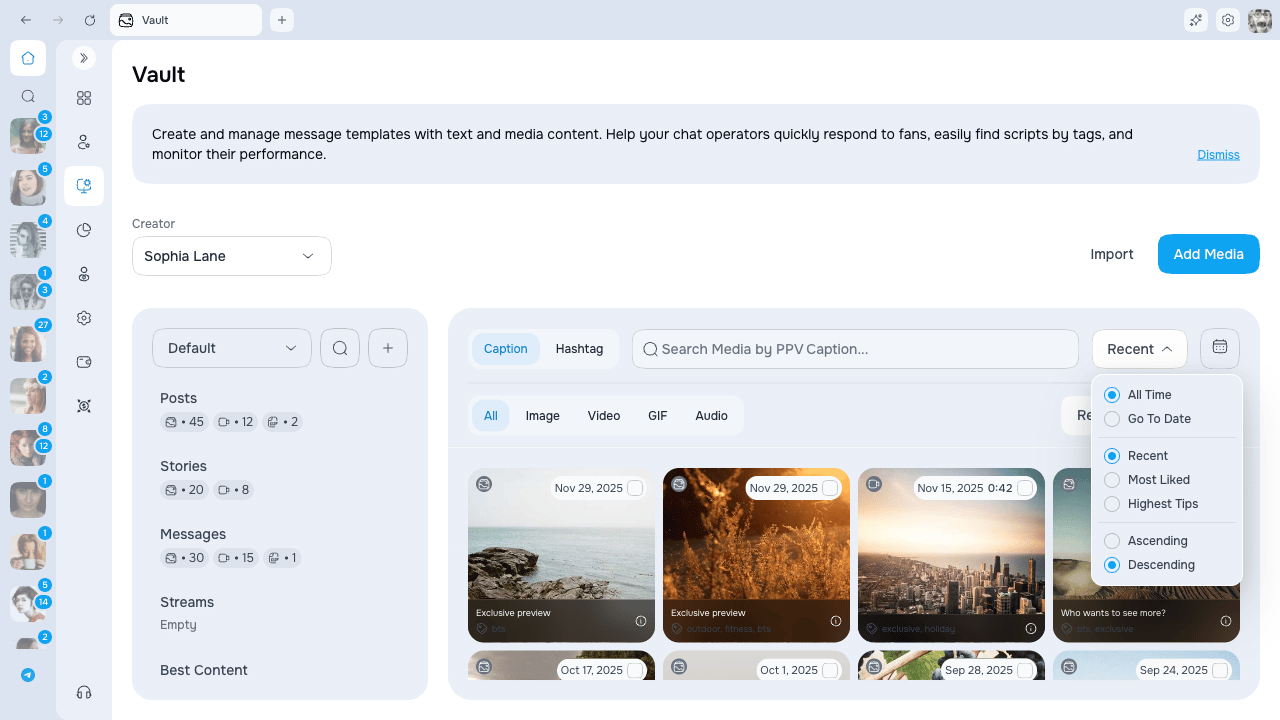Dismiss the info banner via the Dismiss link

1218,155
